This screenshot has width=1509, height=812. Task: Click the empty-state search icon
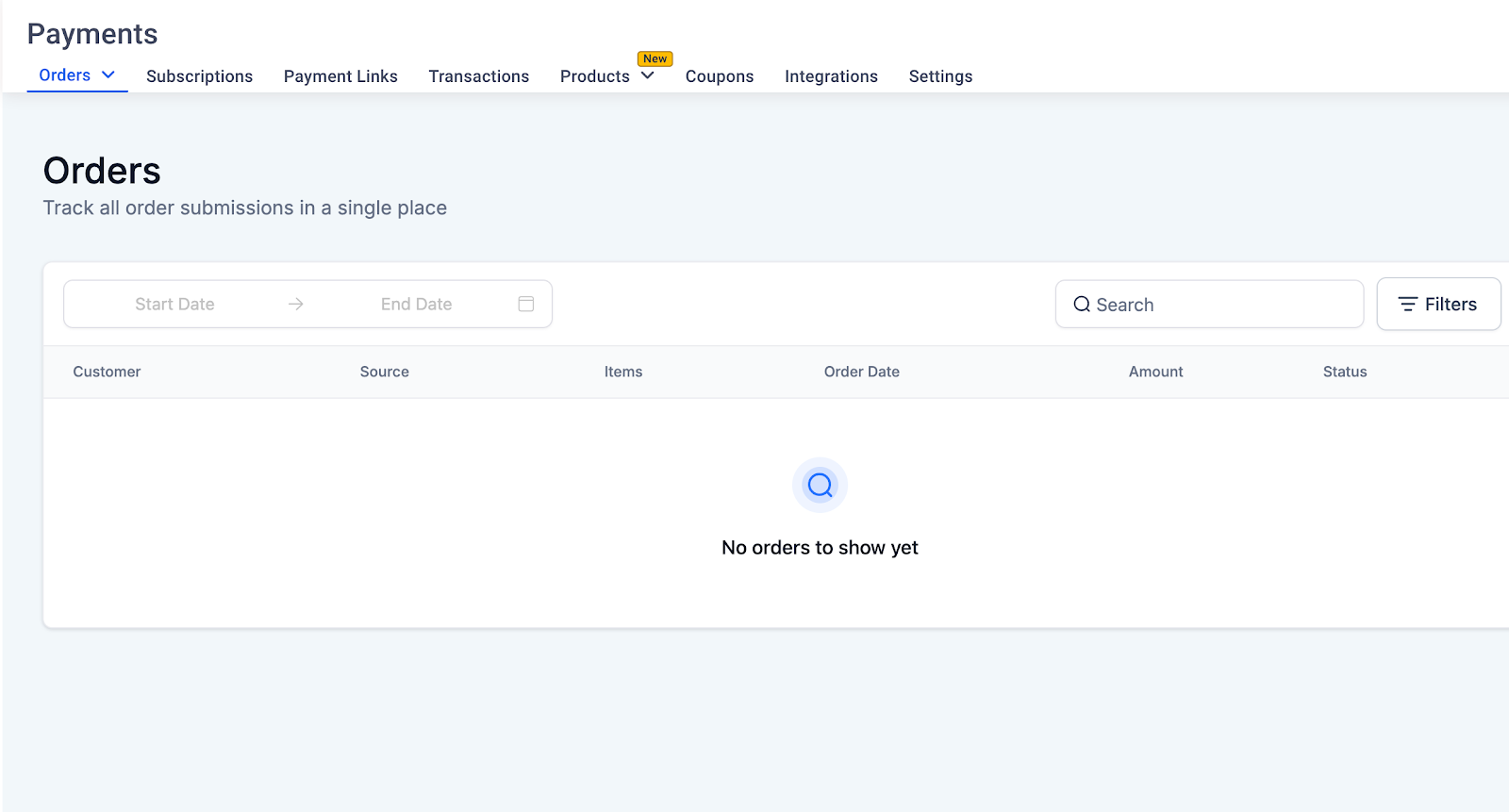820,485
